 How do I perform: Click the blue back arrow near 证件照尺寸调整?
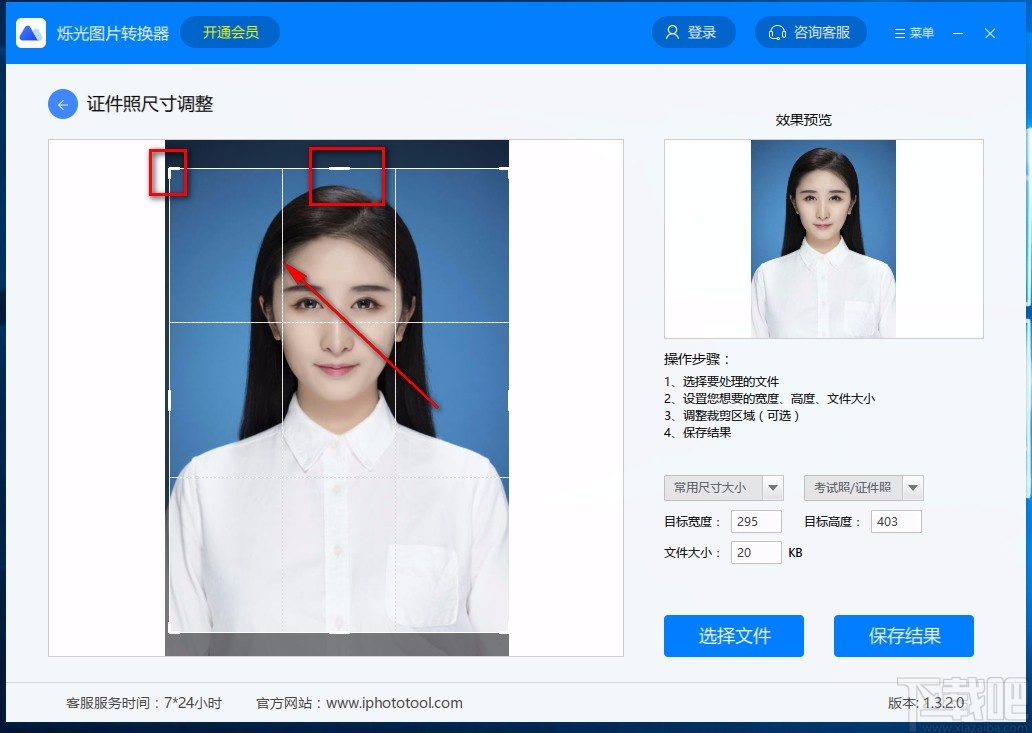click(62, 103)
